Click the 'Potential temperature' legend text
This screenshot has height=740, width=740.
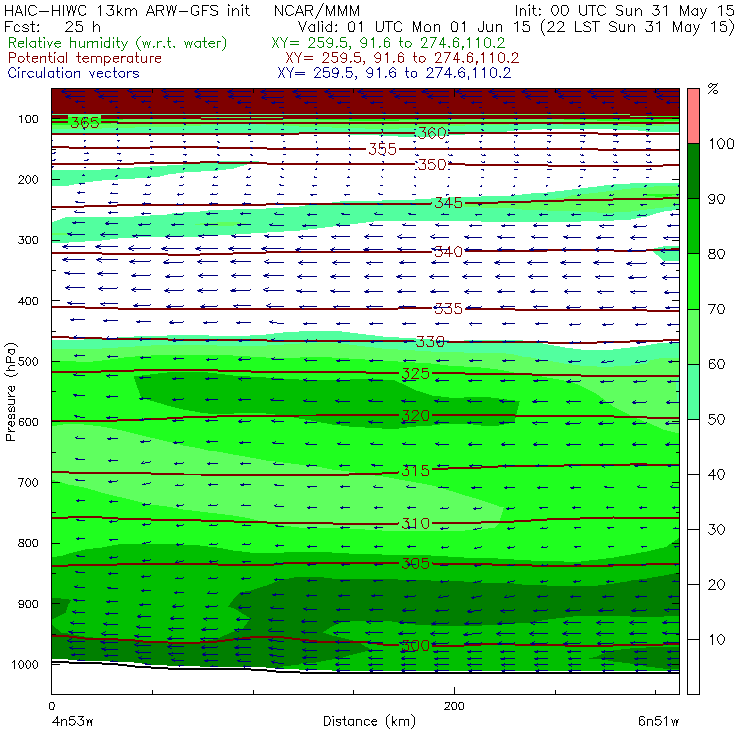[x=84, y=58]
